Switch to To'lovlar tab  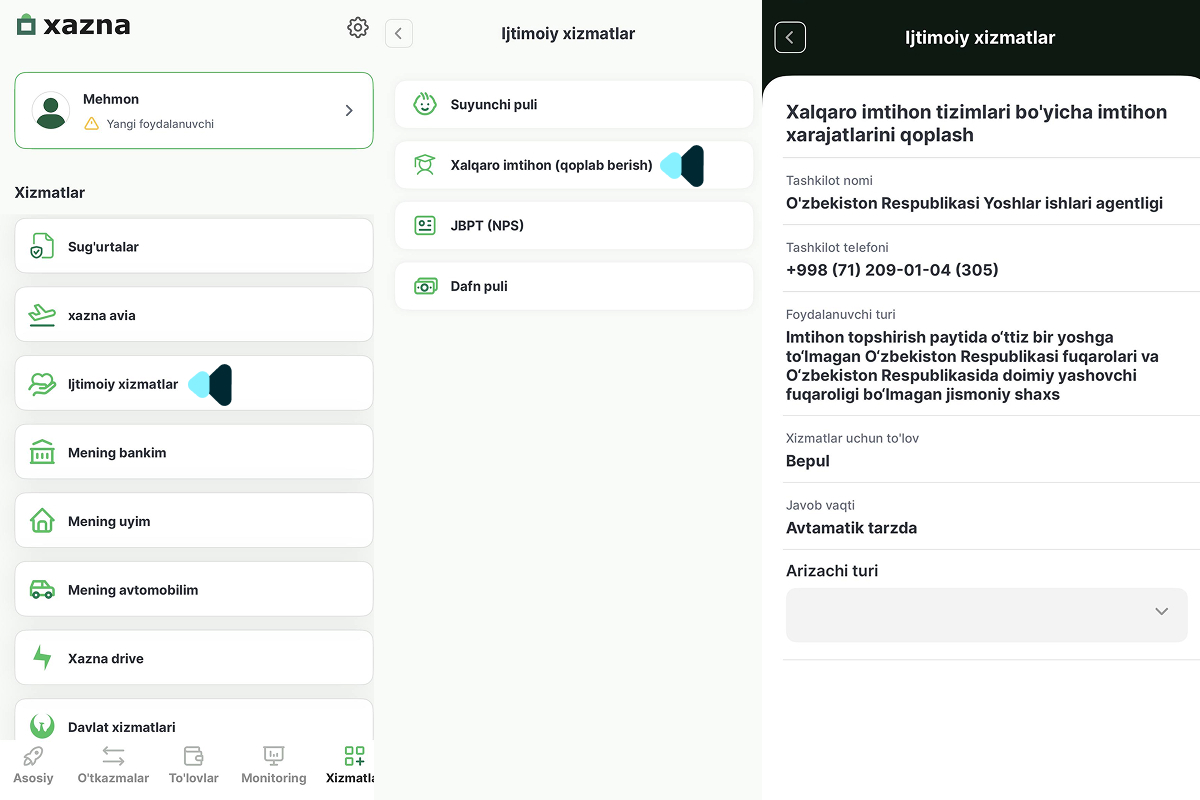[193, 765]
